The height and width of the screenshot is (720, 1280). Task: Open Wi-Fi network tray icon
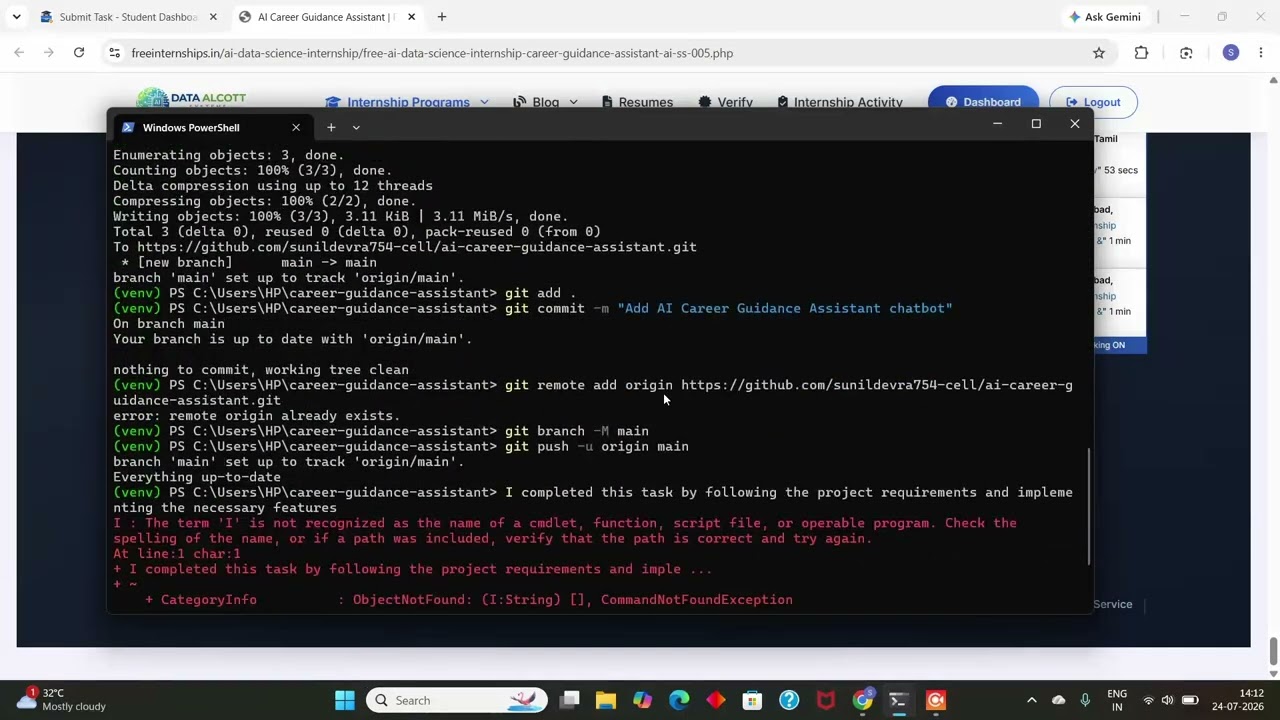pos(1148,700)
